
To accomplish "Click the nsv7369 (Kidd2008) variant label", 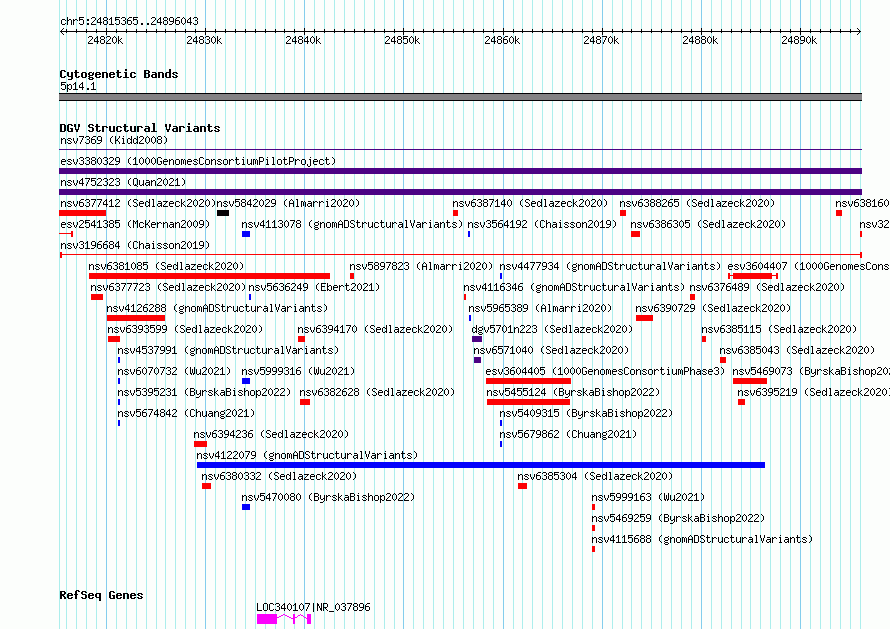I will 114,140.
